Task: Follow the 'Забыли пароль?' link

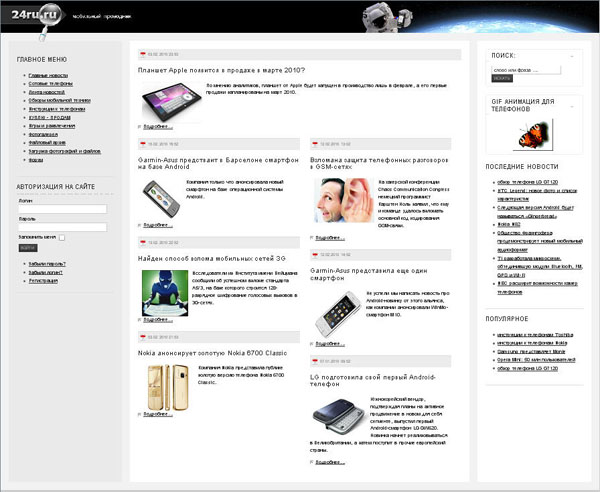Action: click(x=47, y=264)
